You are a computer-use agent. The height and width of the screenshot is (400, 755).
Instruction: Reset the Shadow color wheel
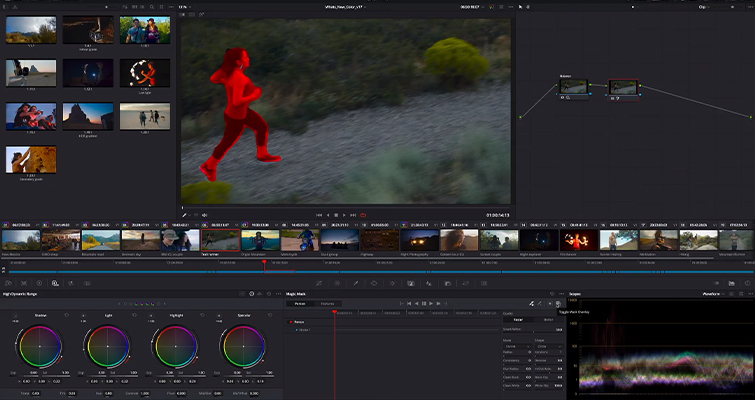66,315
